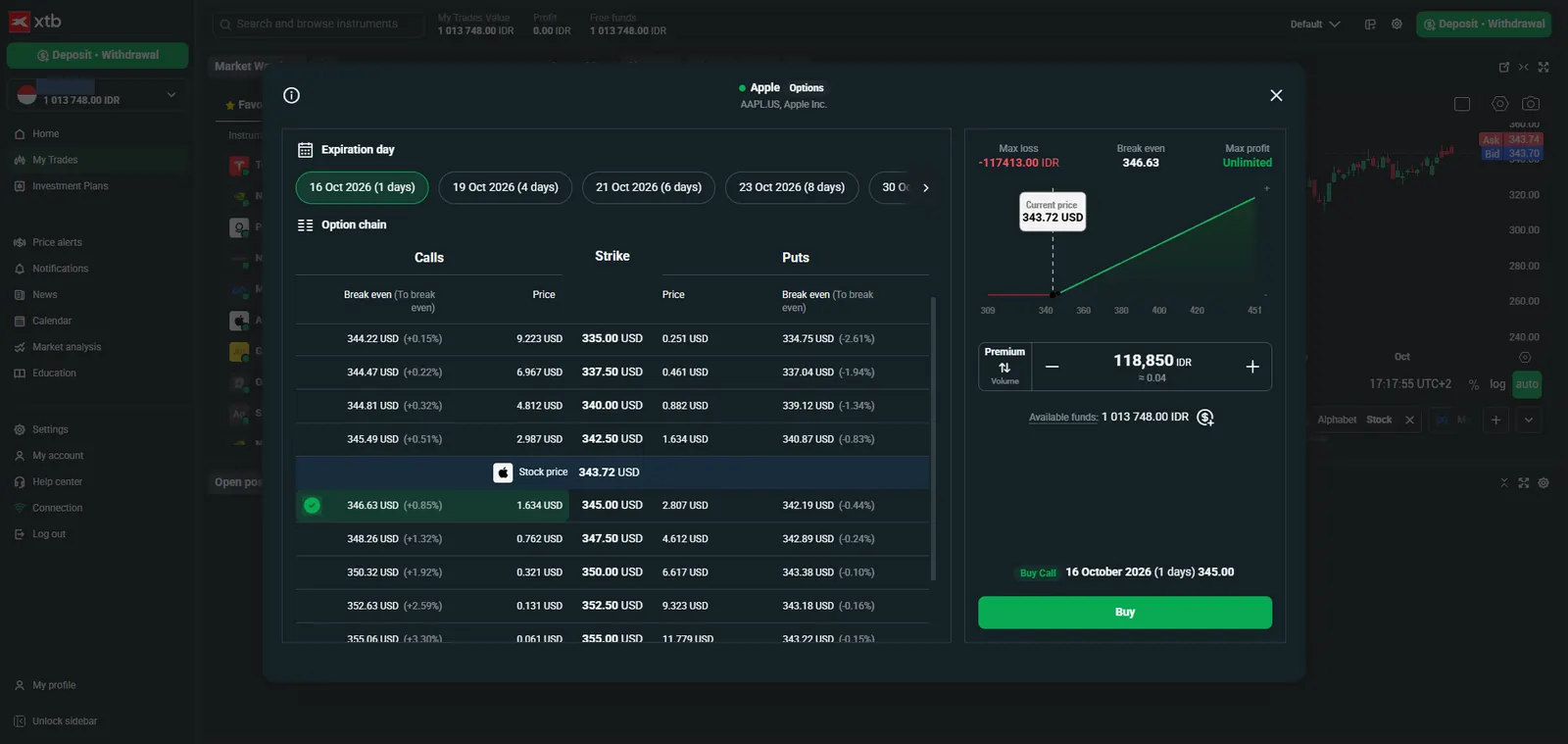
Task: Click the green Buy button
Action: (1125, 613)
